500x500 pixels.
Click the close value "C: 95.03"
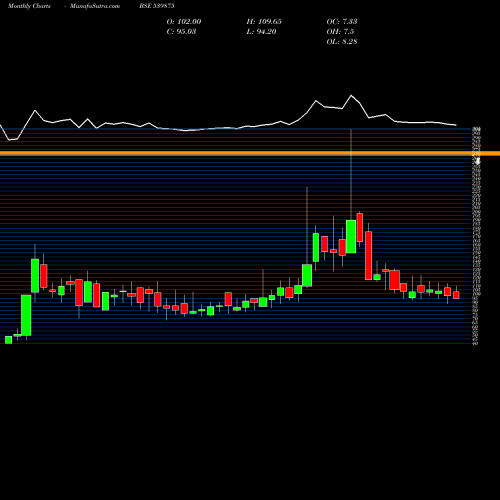181,31
